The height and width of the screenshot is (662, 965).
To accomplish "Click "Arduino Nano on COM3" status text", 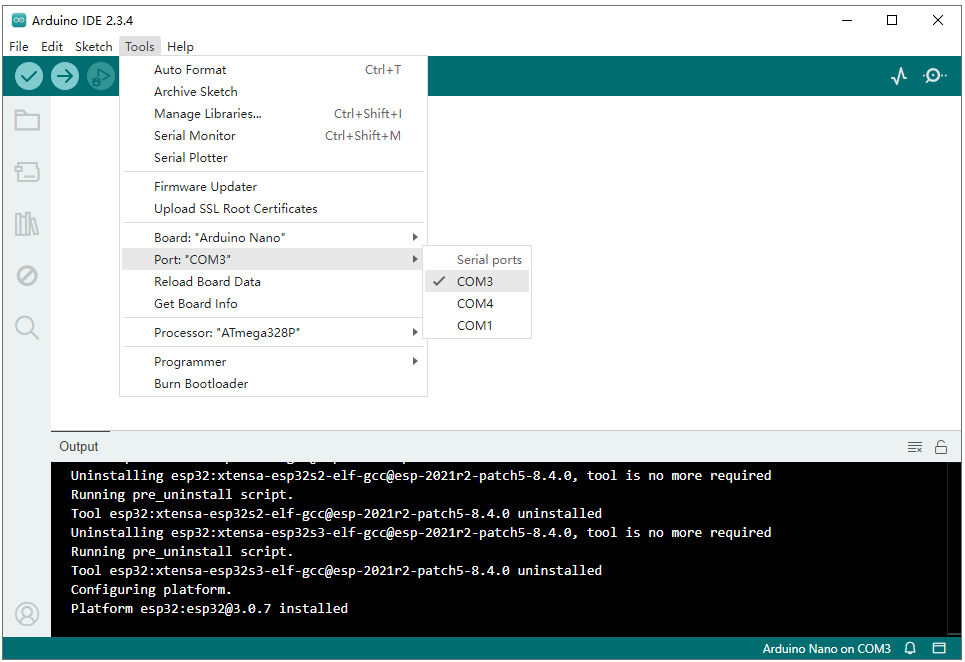I will pyautogui.click(x=826, y=648).
